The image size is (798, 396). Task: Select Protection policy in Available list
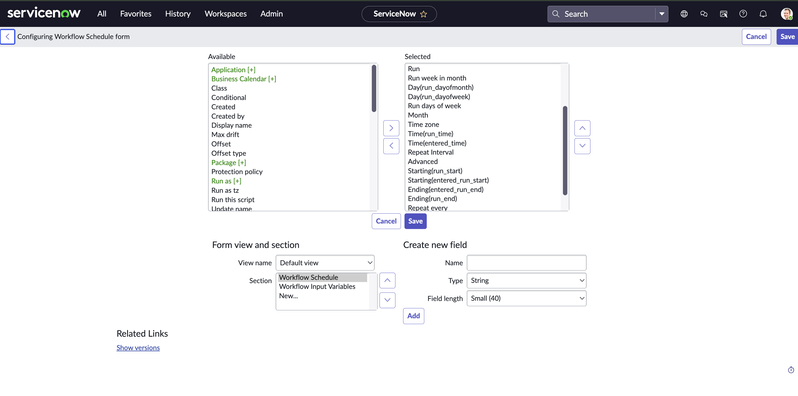click(237, 172)
